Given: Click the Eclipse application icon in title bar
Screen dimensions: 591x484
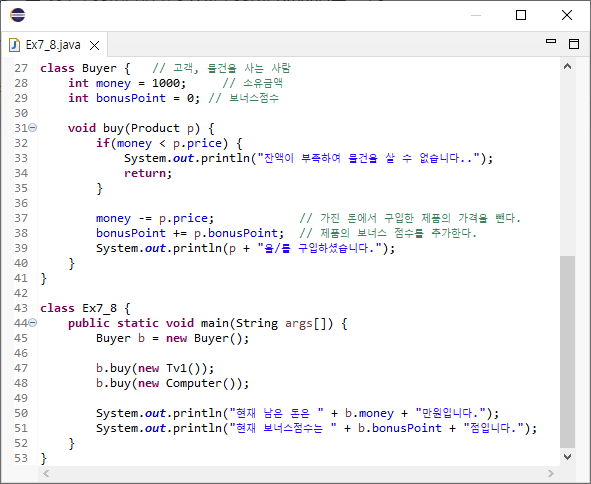Looking at the screenshot, I should click(x=17, y=15).
